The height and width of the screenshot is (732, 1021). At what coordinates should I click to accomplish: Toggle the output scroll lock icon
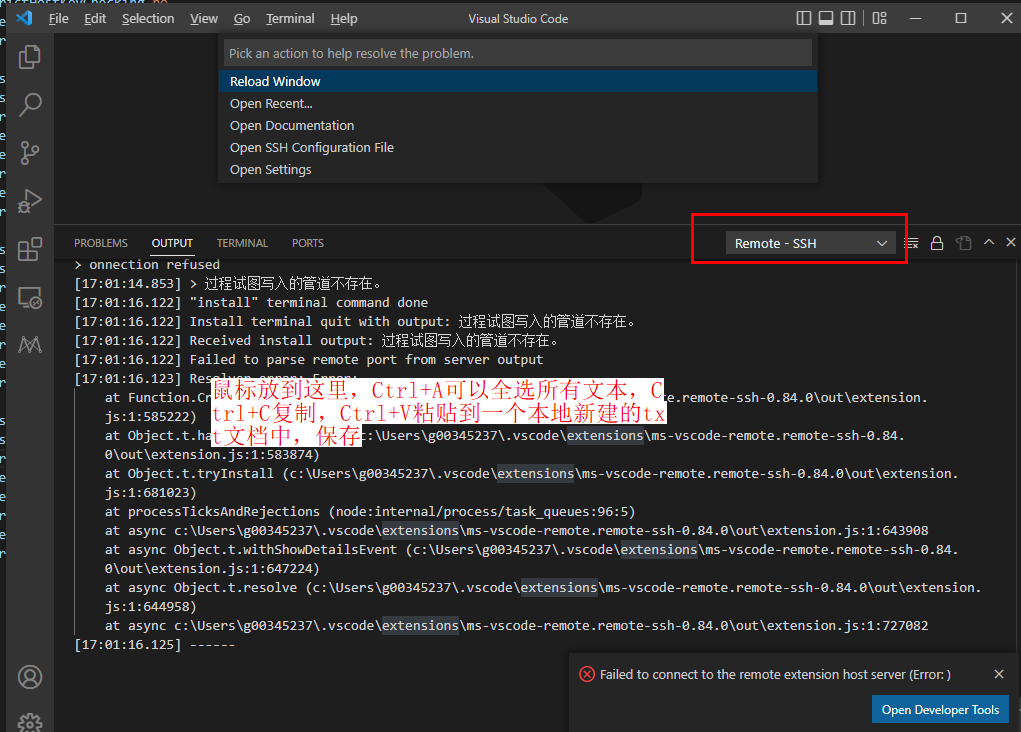937,243
